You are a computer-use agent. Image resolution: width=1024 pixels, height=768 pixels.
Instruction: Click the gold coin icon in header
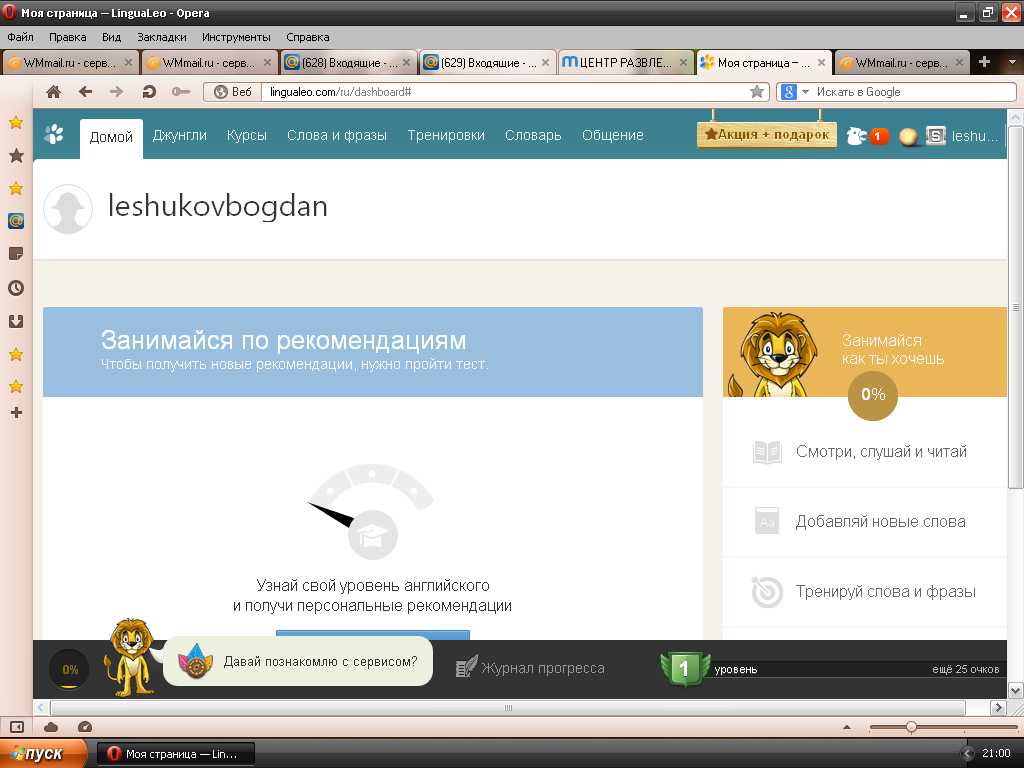908,136
